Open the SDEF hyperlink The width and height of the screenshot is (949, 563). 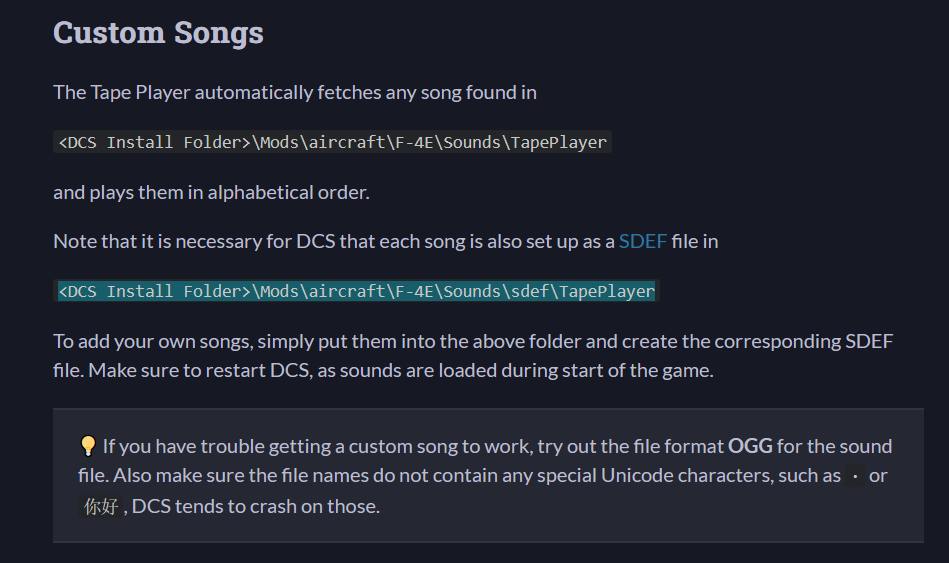pyautogui.click(x=643, y=242)
